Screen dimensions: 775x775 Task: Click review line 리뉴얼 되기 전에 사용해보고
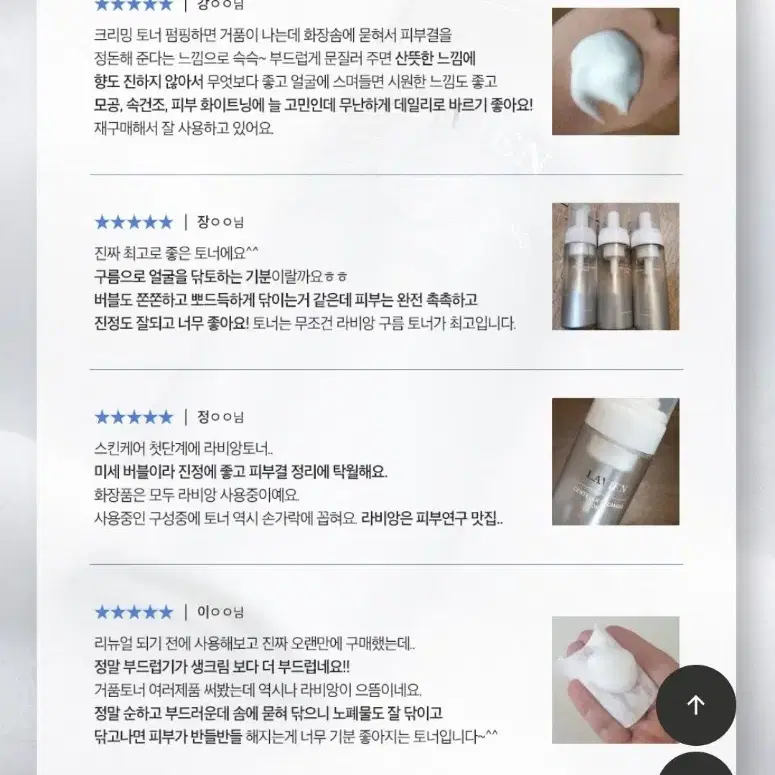tap(255, 644)
